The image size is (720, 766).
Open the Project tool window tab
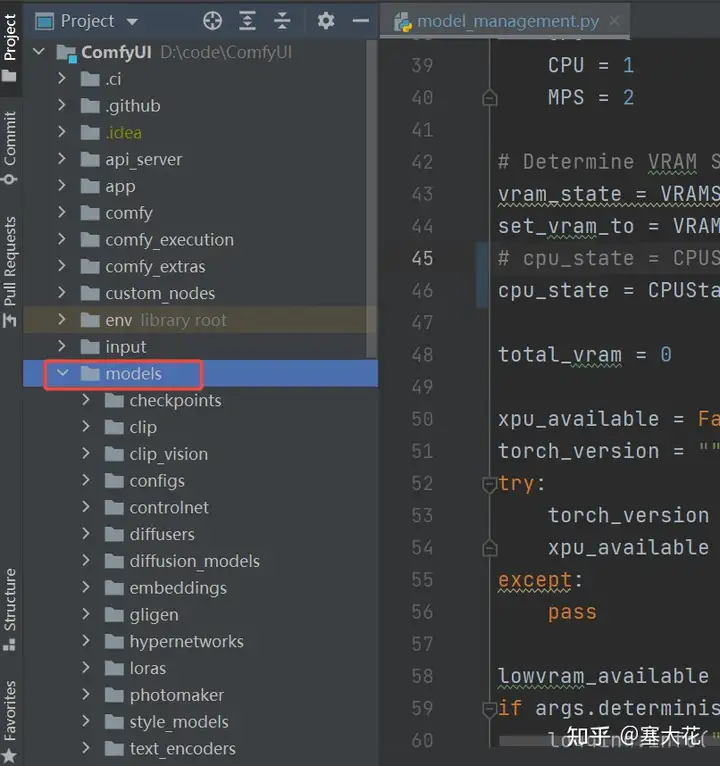pyautogui.click(x=10, y=48)
